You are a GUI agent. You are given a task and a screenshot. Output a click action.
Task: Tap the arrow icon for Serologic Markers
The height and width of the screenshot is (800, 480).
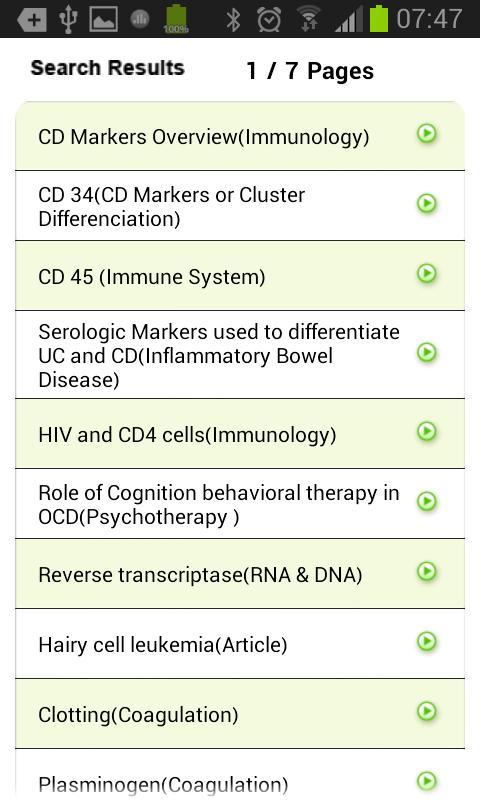[426, 353]
